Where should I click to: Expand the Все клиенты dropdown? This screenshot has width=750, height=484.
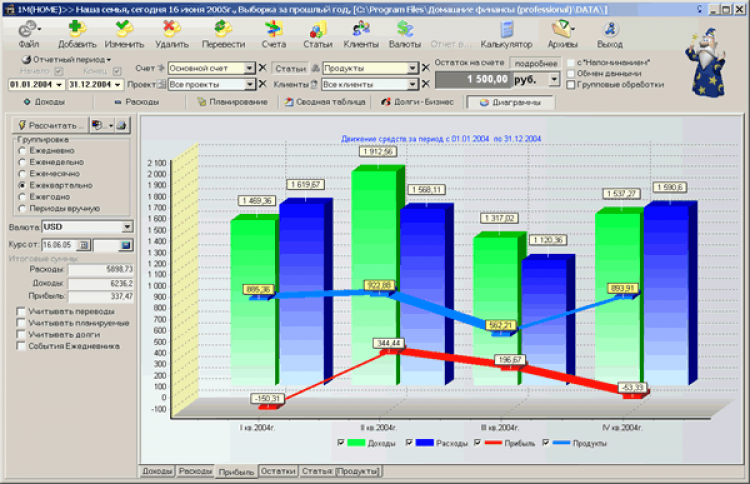click(411, 85)
